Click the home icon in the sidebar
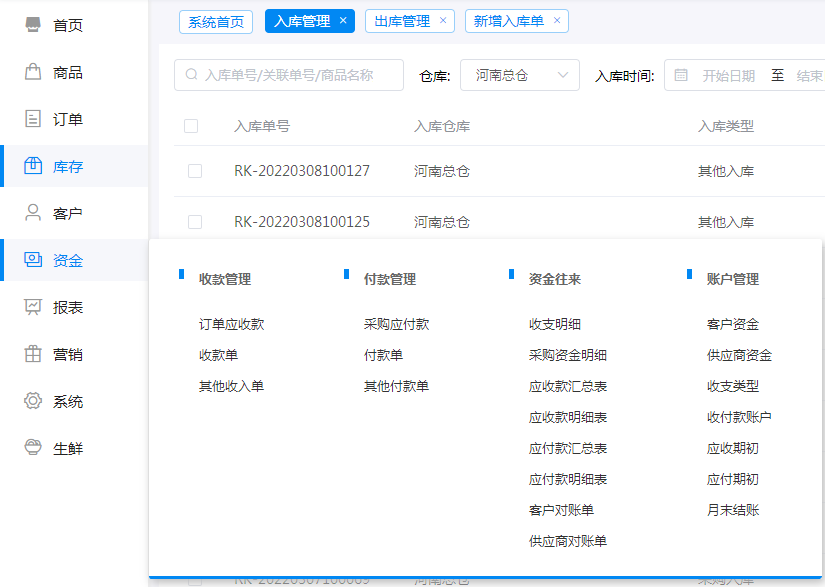825x587 pixels. [33, 25]
